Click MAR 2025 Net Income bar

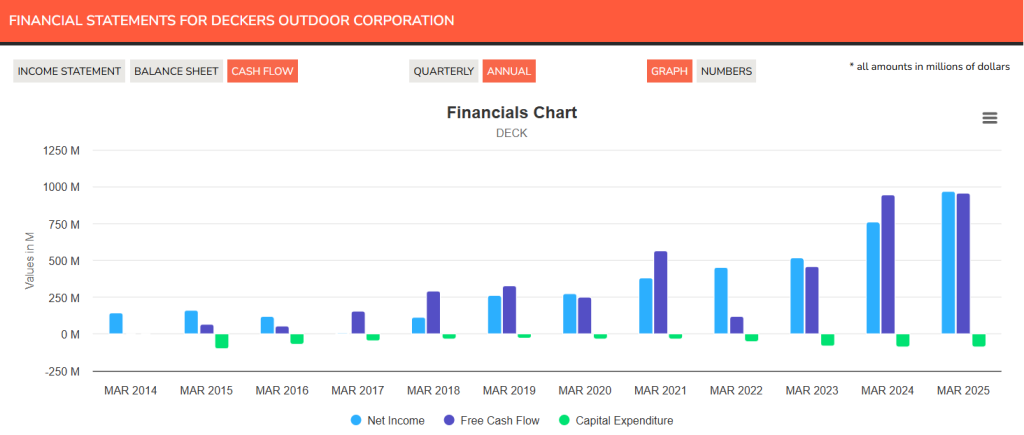pos(948,263)
